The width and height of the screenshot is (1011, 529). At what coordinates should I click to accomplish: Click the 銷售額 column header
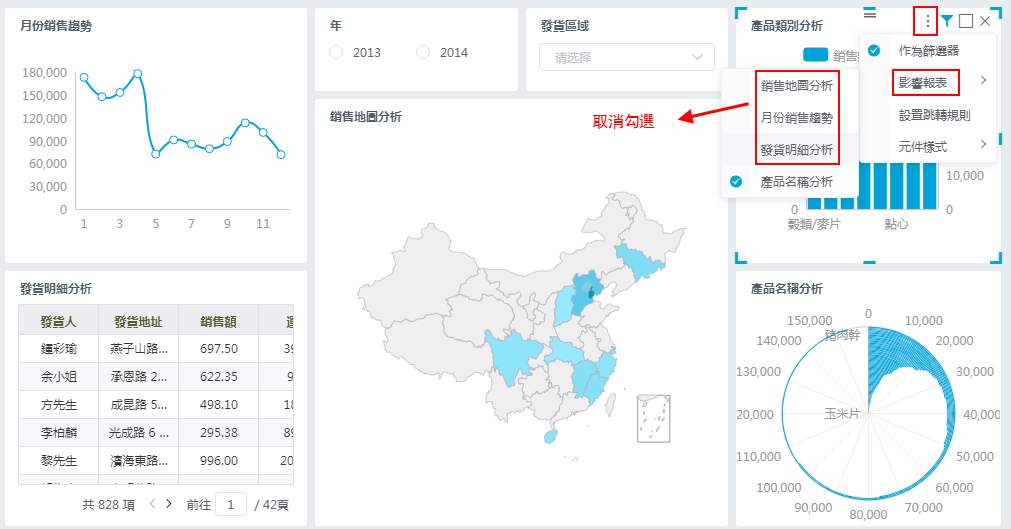[218, 321]
